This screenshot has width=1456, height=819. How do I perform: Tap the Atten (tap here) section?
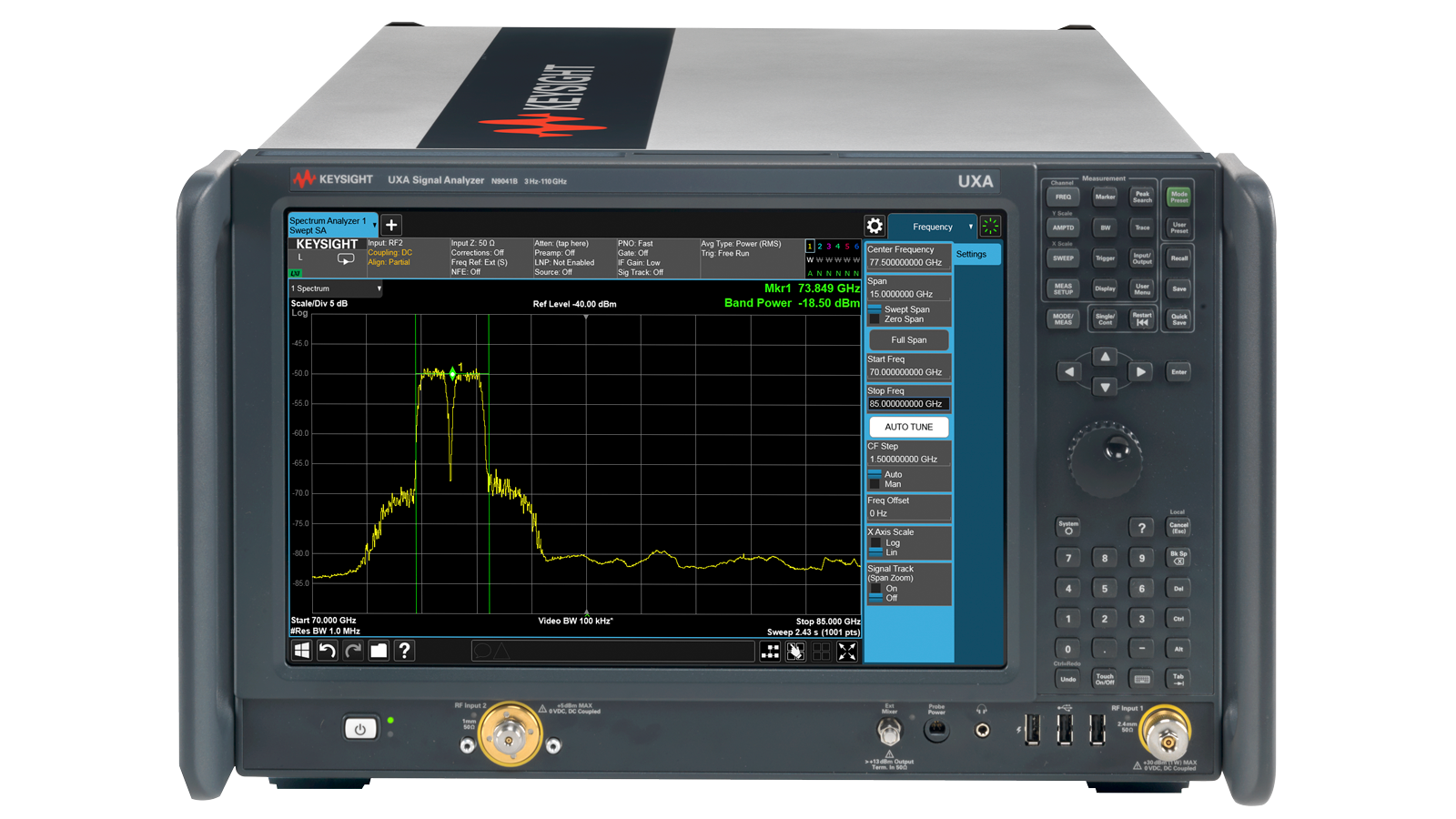[x=573, y=258]
